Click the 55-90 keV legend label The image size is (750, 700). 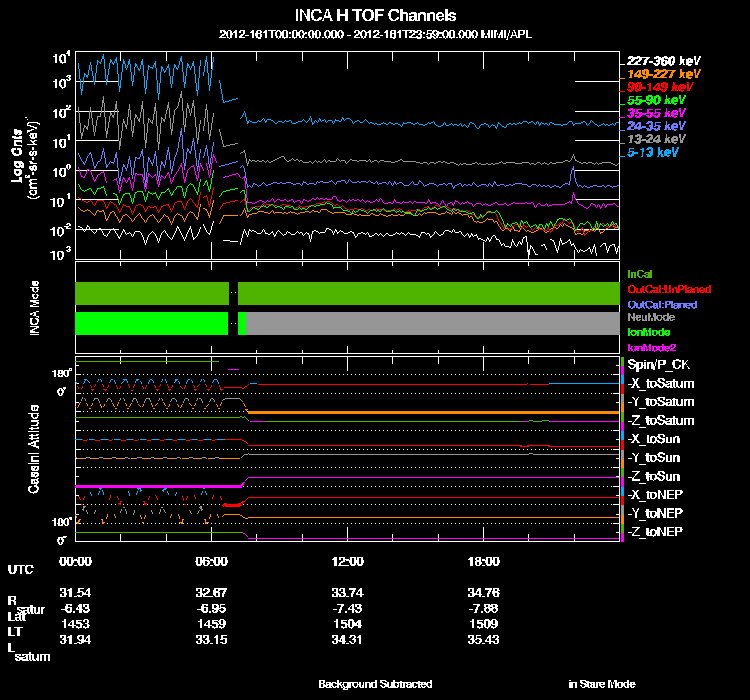click(x=656, y=100)
